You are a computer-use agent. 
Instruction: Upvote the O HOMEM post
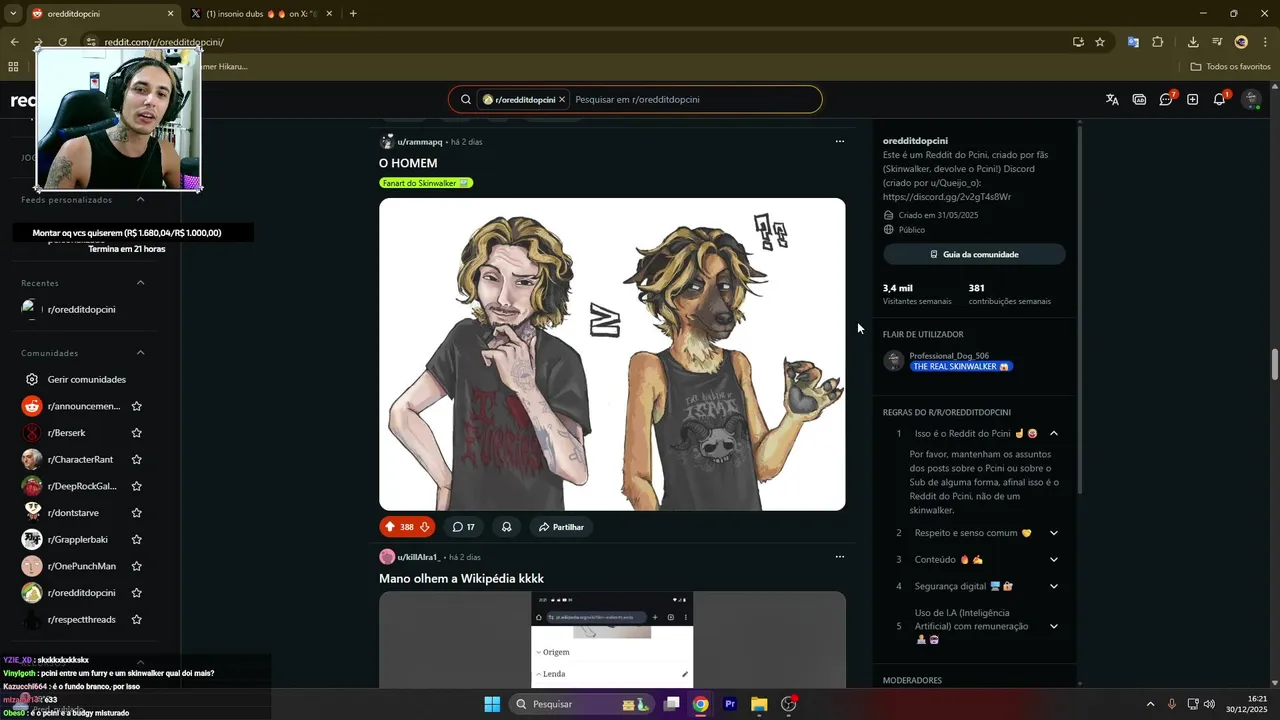[390, 527]
